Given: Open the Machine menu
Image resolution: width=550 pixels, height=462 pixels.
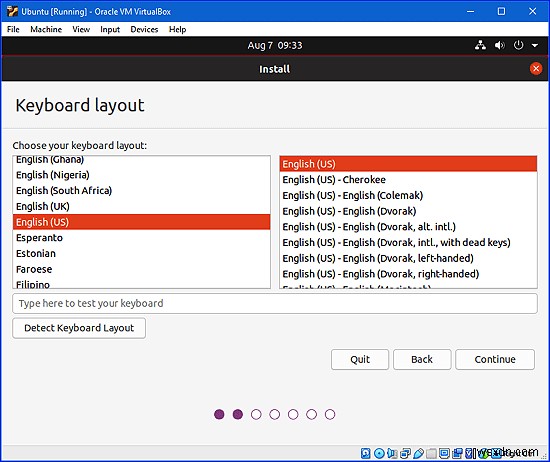Looking at the screenshot, I should point(46,29).
